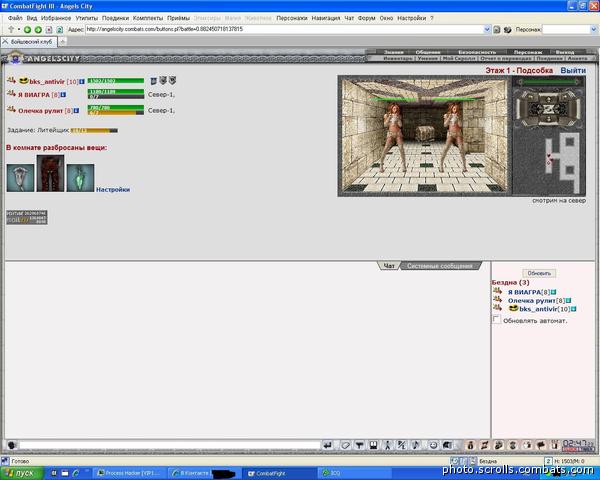Click the up arrow navigation icon in toolbar
This screenshot has height=480, width=600.
pyautogui.click(x=11, y=29)
